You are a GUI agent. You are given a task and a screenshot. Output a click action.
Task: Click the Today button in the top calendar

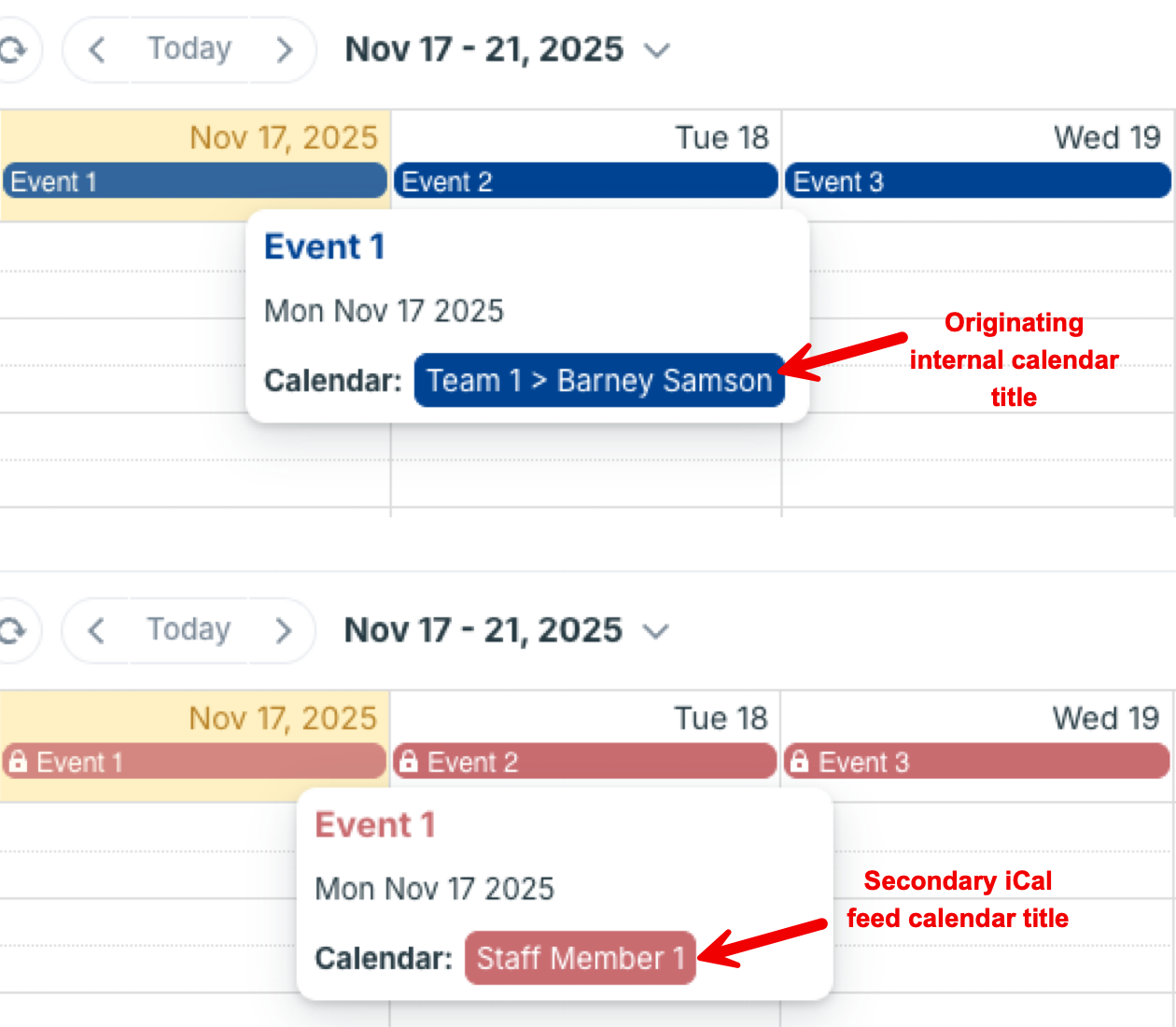[189, 49]
